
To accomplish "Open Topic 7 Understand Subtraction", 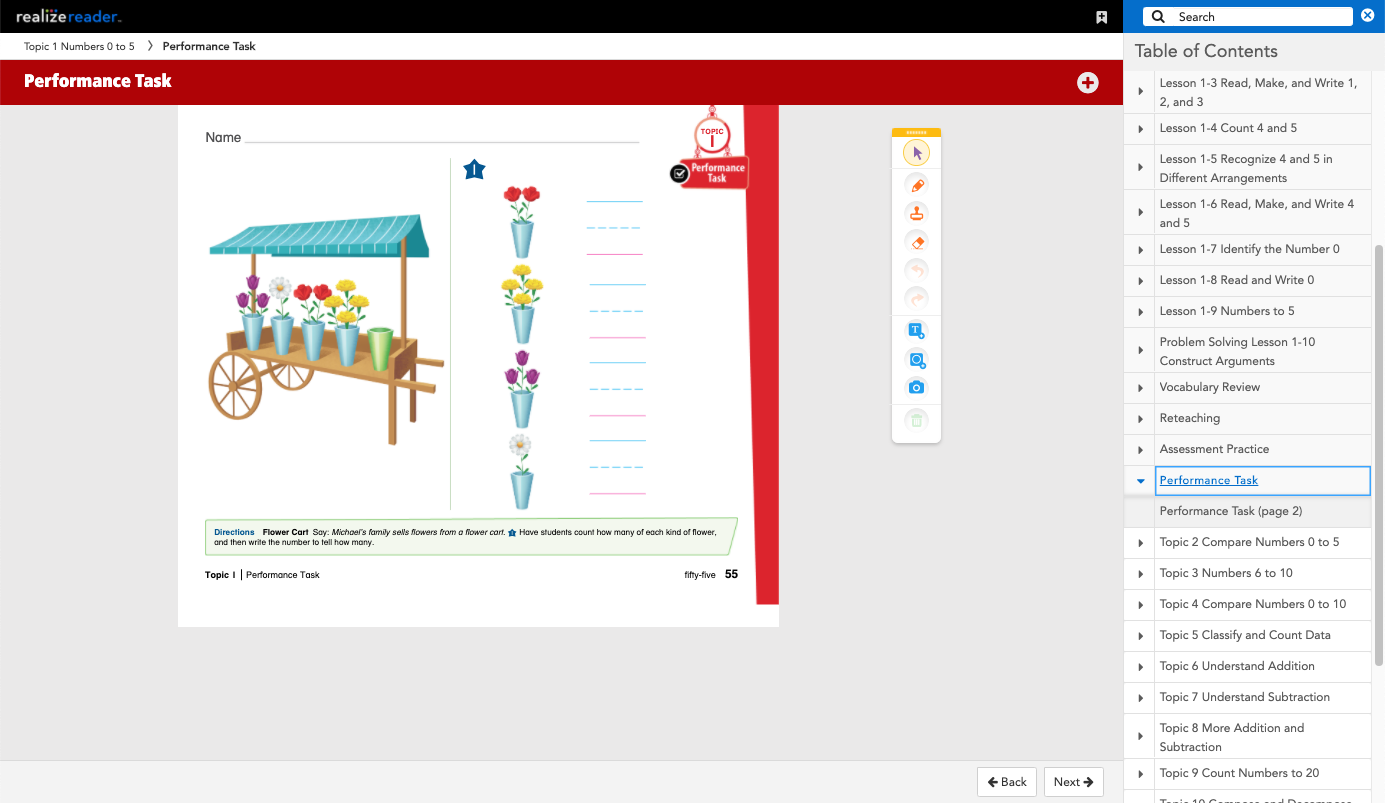I will pos(1245,697).
